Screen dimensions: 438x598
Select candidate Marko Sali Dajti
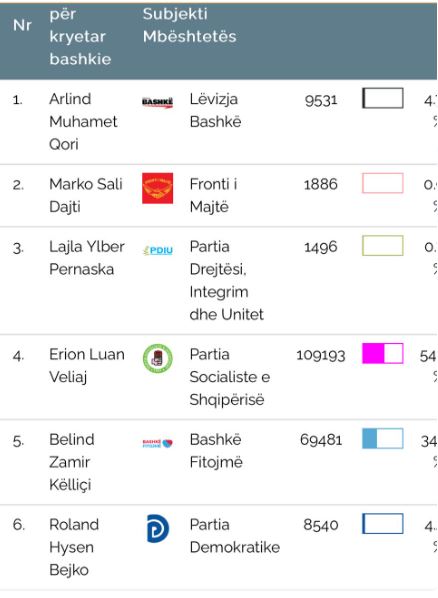coord(86,195)
